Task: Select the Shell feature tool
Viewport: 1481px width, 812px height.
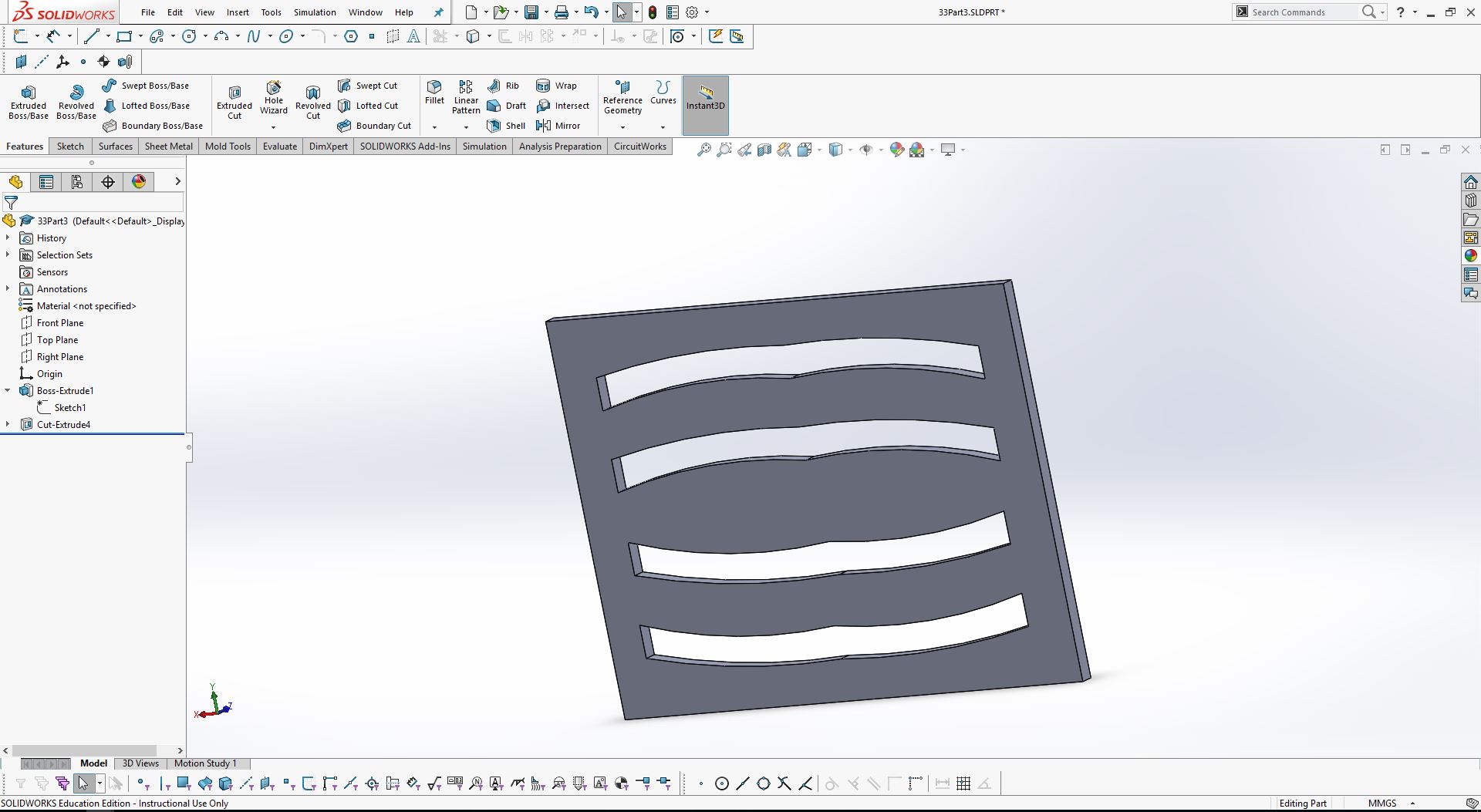Action: [506, 126]
